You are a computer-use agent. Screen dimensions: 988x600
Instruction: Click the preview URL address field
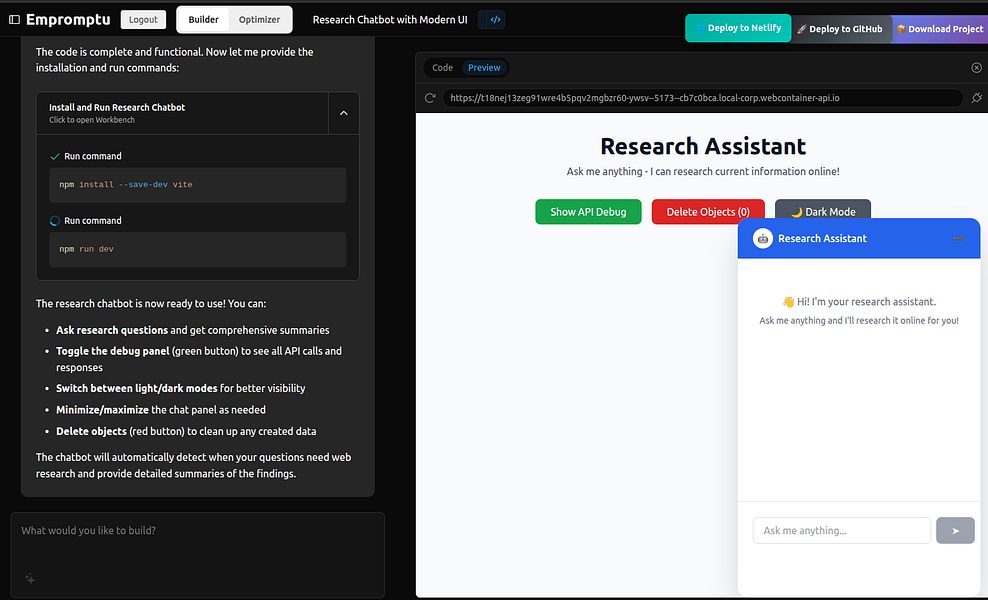pyautogui.click(x=702, y=98)
